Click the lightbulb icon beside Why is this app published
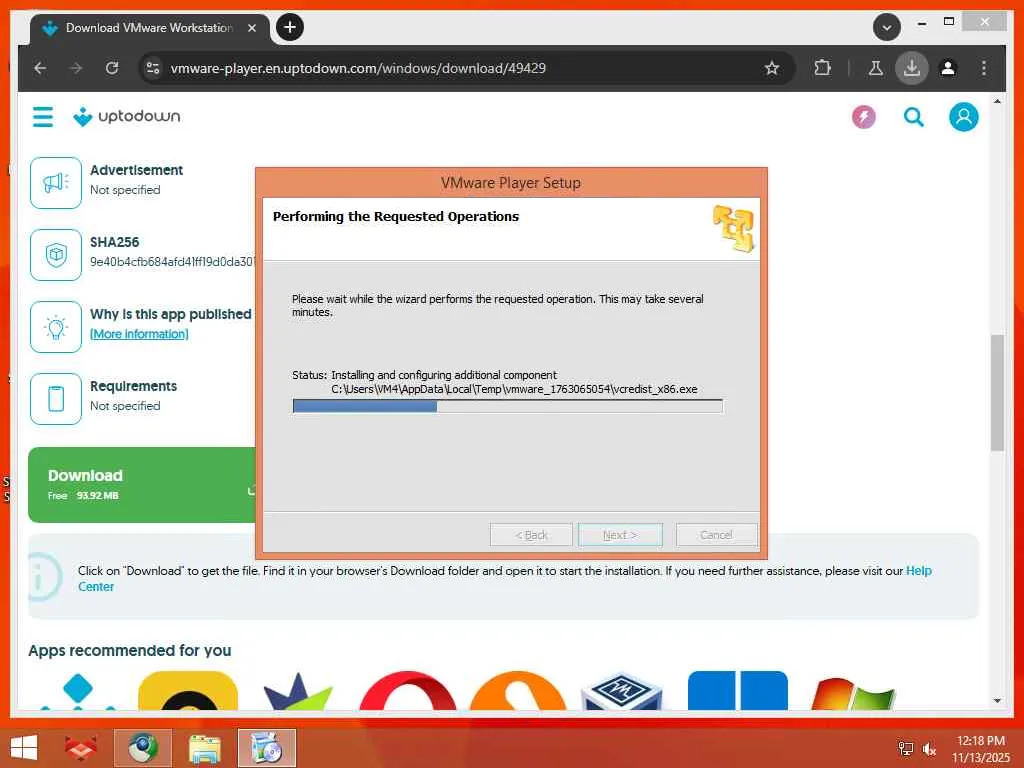Image resolution: width=1024 pixels, height=768 pixels. coord(56,327)
